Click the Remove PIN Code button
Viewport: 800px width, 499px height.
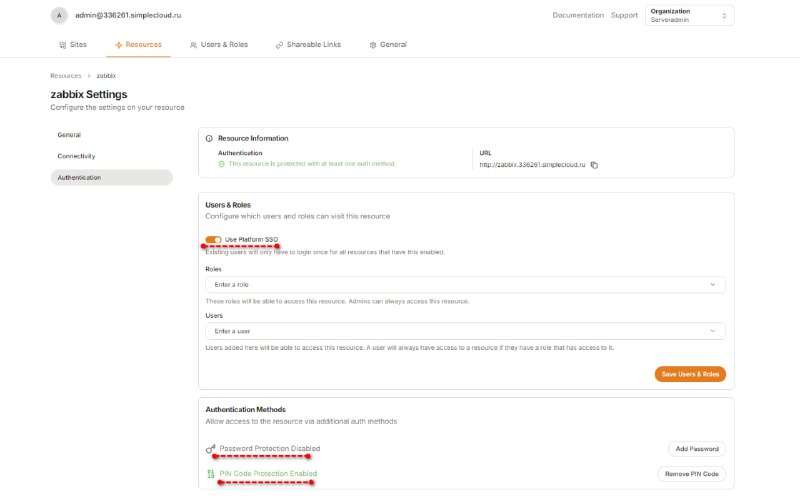click(691, 473)
